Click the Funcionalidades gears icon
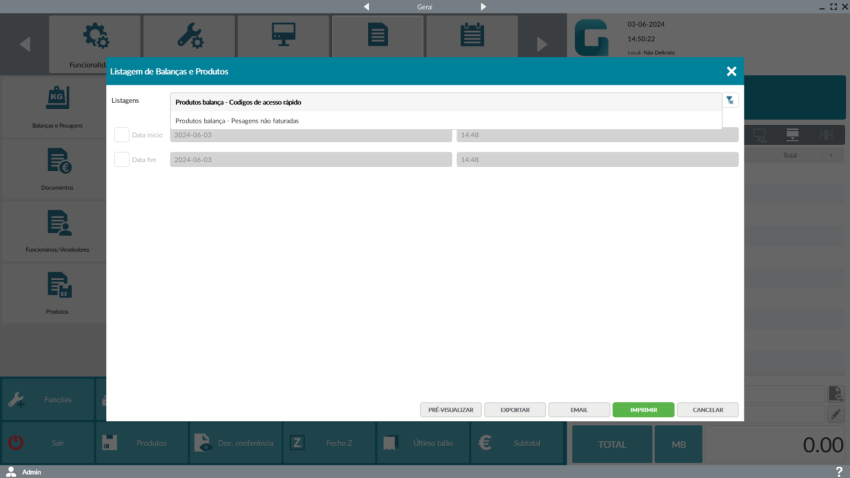The height and width of the screenshot is (478, 850). point(96,37)
